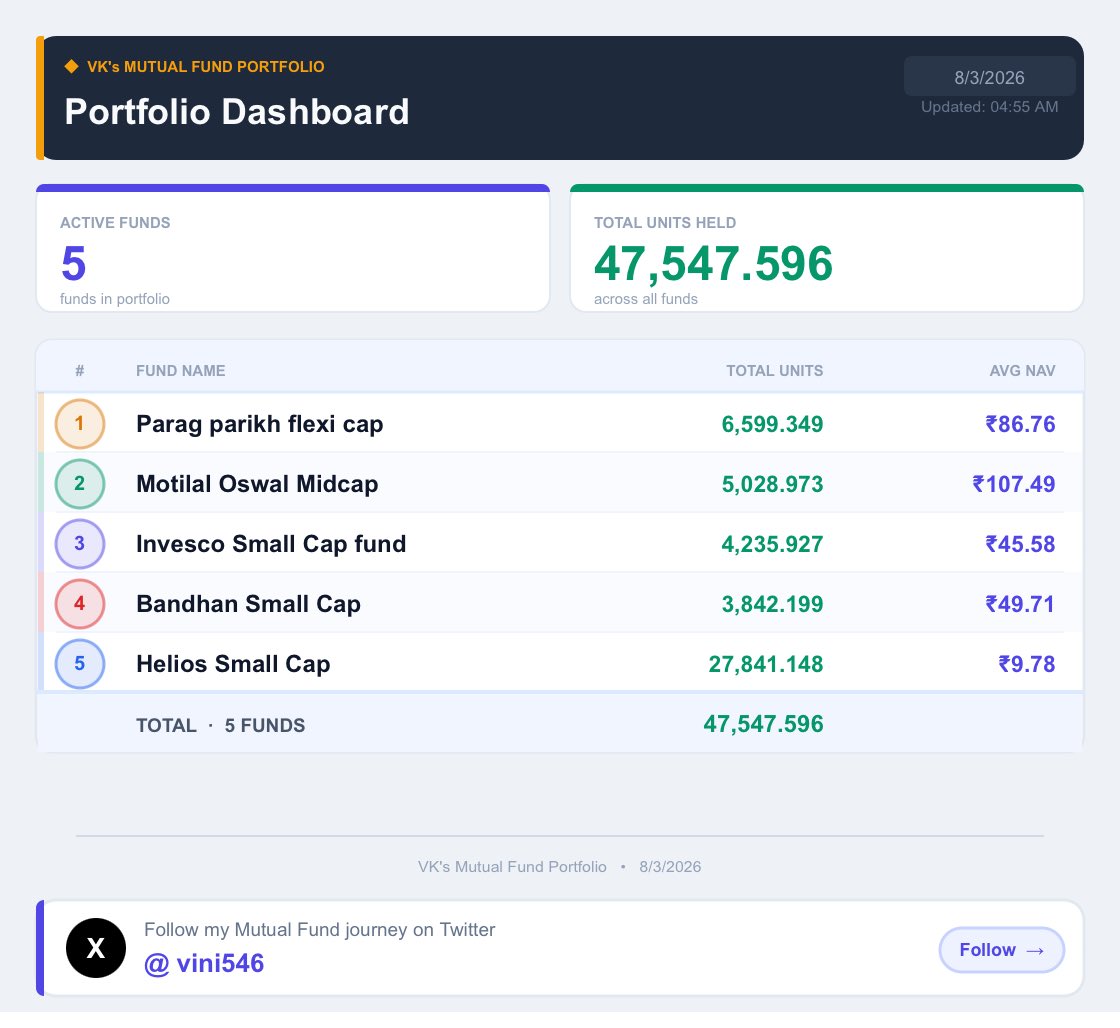Viewport: 1120px width, 1028px height.
Task: Click the orange diamond icon in header
Action: [x=71, y=66]
